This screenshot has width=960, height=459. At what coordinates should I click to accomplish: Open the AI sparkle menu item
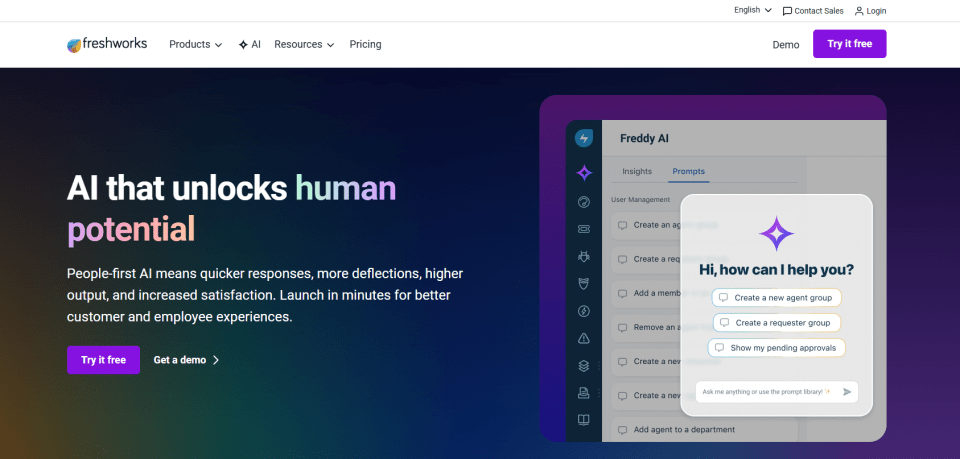(x=250, y=45)
